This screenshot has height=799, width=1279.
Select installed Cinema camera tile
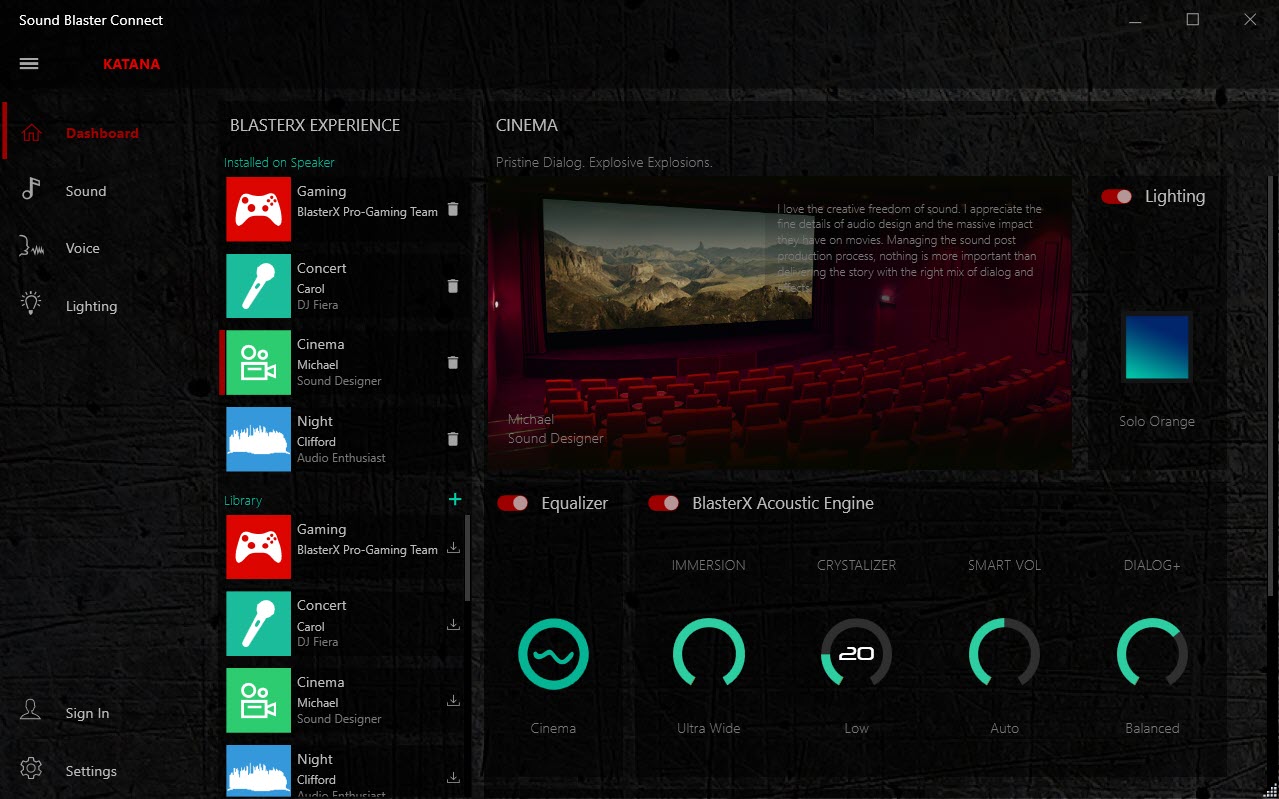[x=258, y=363]
